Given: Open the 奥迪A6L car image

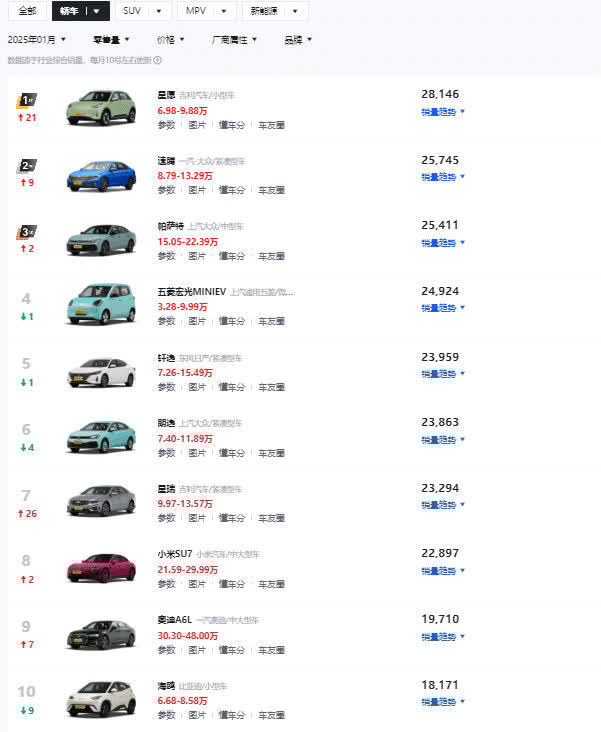Looking at the screenshot, I should tap(100, 633).
